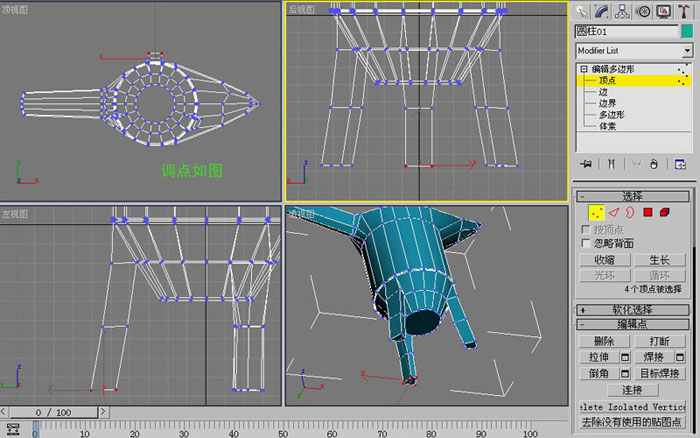
Task: Click the object color swatch
Action: pyautogui.click(x=687, y=31)
